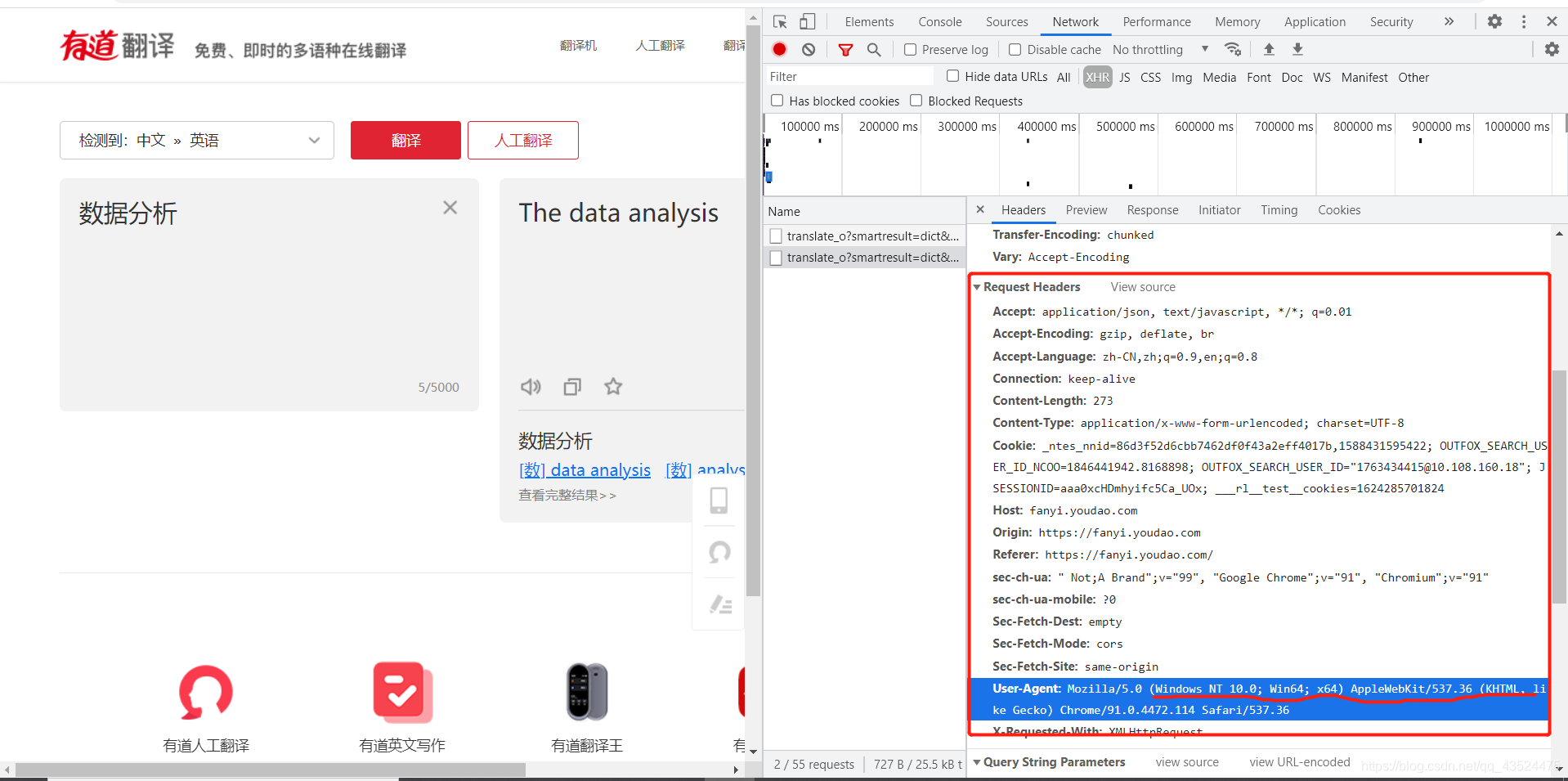Screen dimensions: 1568x781
Task: Play translation audio speaker icon
Action: click(x=531, y=387)
